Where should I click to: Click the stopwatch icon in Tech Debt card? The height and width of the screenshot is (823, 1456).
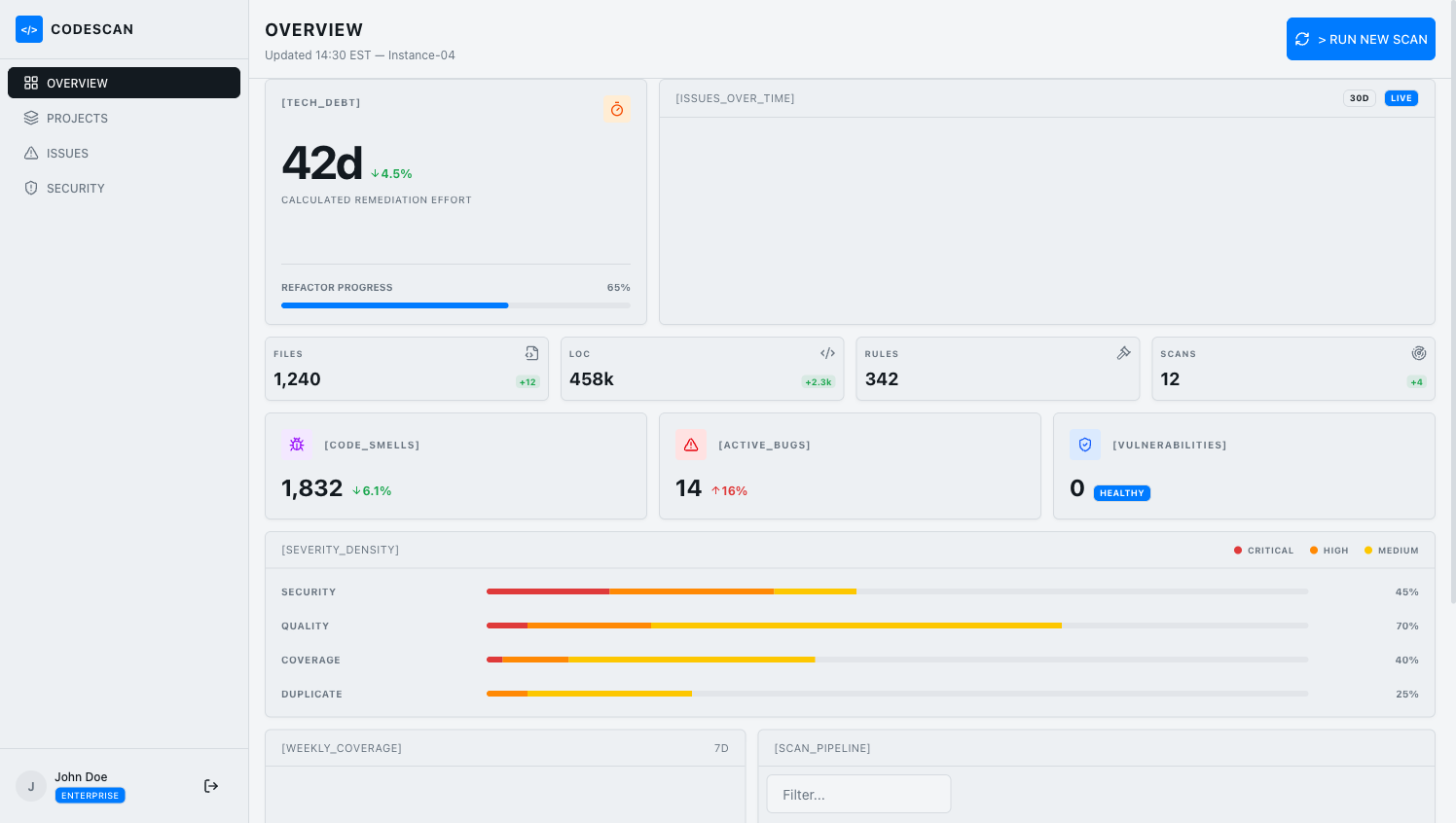tap(617, 109)
